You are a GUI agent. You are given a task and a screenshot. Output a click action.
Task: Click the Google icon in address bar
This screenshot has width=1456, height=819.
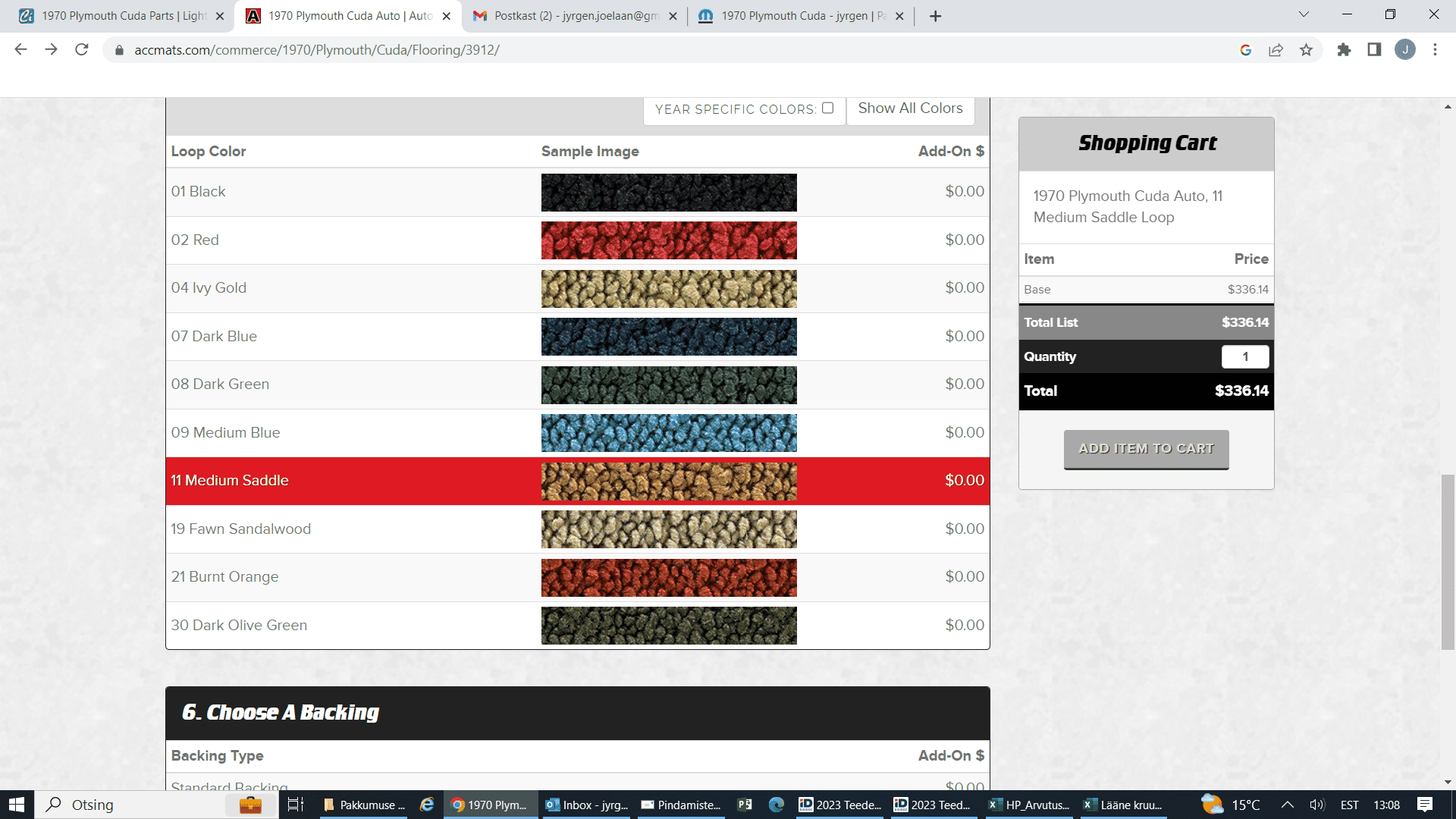point(1245,50)
